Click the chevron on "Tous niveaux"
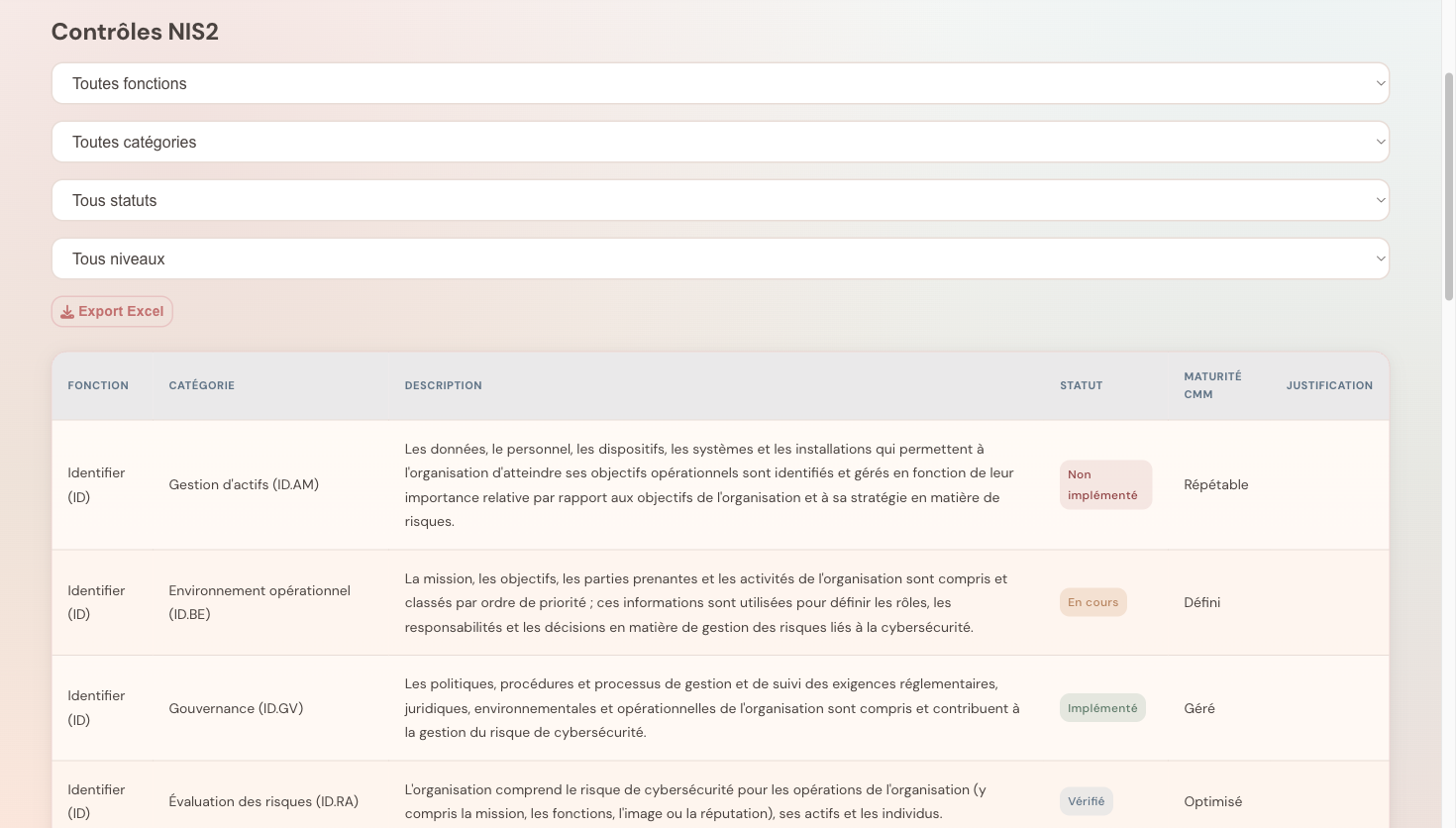The image size is (1456, 828). [x=1379, y=258]
